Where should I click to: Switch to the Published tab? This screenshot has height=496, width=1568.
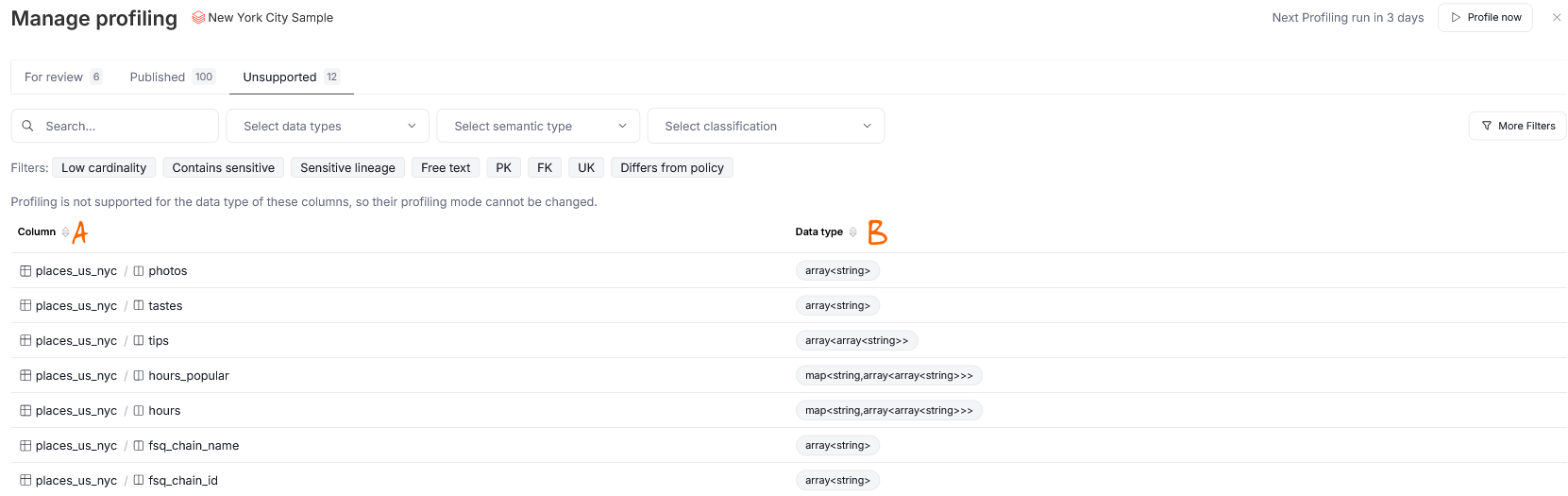[x=173, y=77]
